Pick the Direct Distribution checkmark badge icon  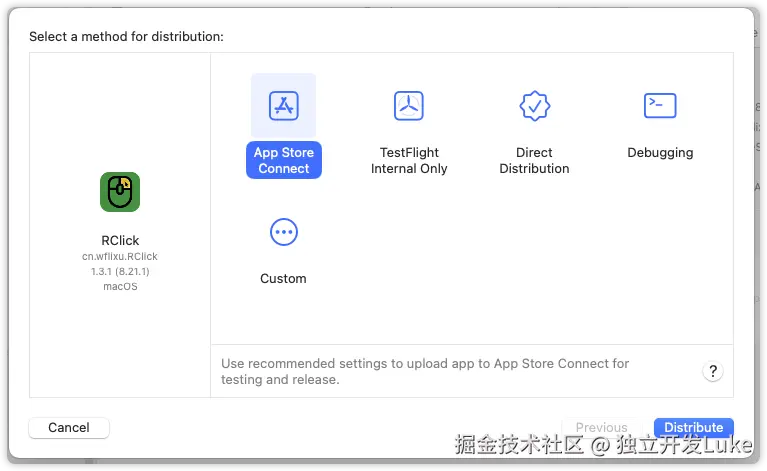[x=534, y=106]
